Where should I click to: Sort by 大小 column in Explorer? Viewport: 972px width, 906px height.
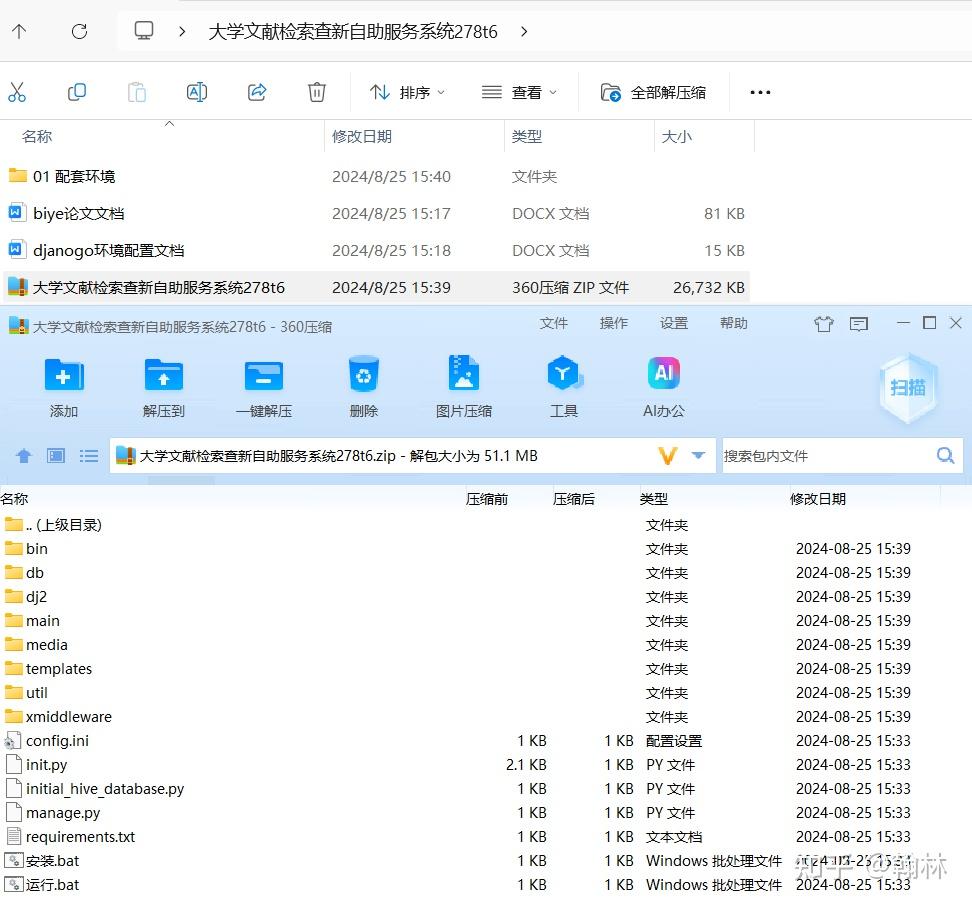[676, 136]
